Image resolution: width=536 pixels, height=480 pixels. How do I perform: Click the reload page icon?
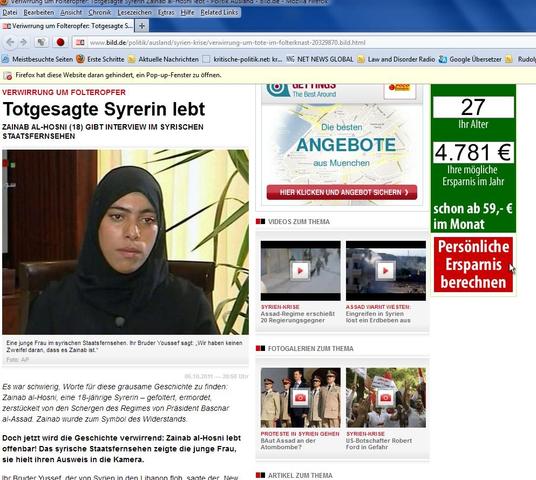click(41, 42)
